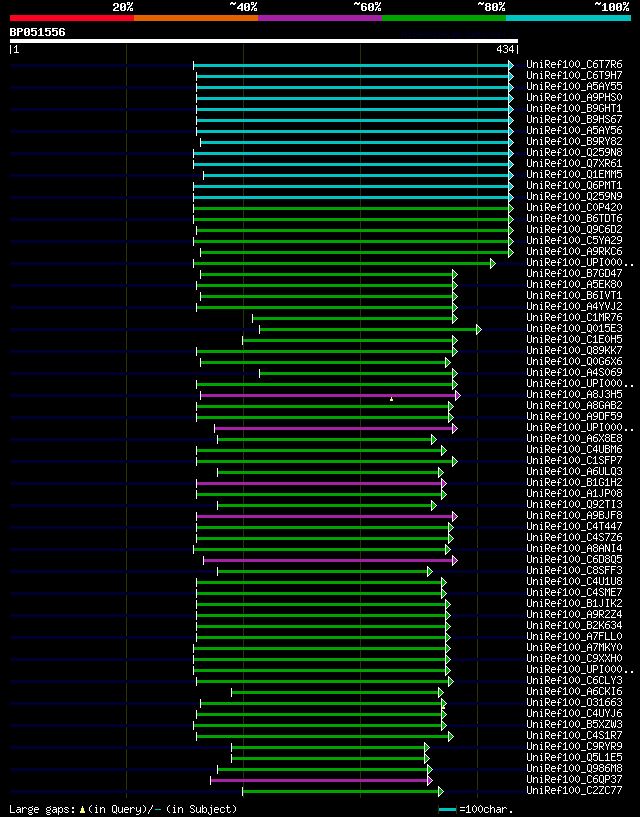Image resolution: width=640 pixels, height=817 pixels.
Task: Click the cyan ~100% identity legend segment
Action: click(x=569, y=18)
